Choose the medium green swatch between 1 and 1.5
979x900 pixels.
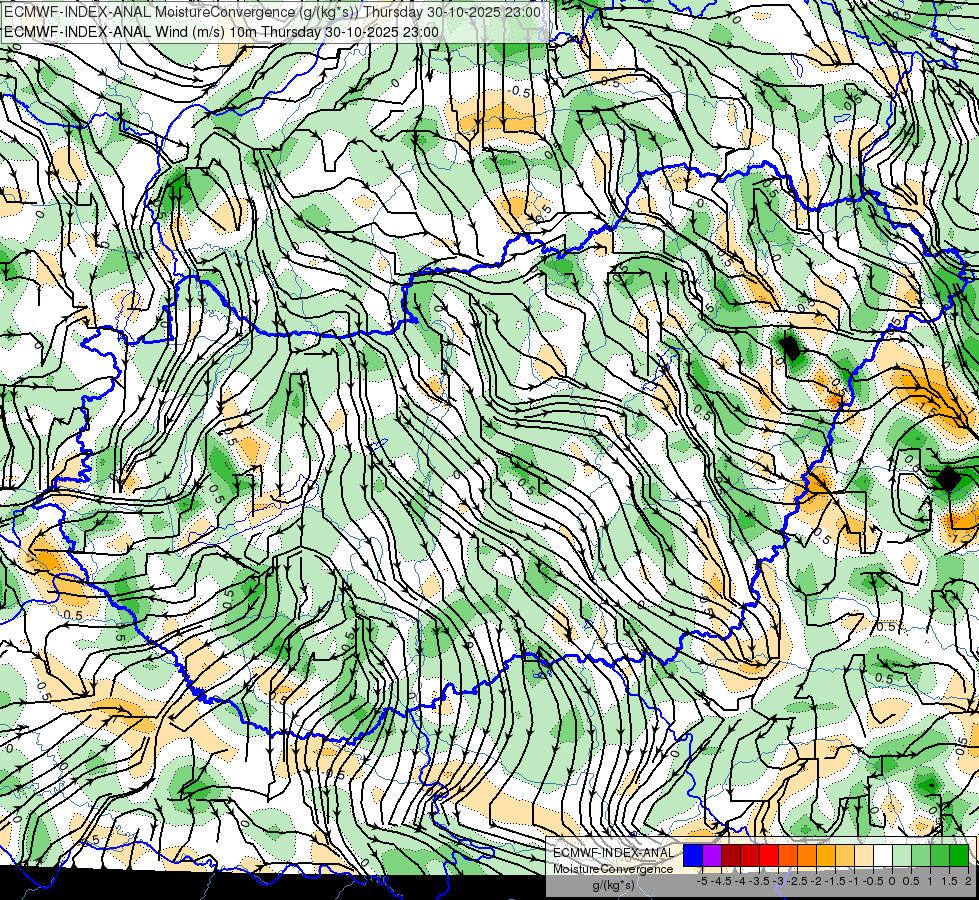coord(940,856)
